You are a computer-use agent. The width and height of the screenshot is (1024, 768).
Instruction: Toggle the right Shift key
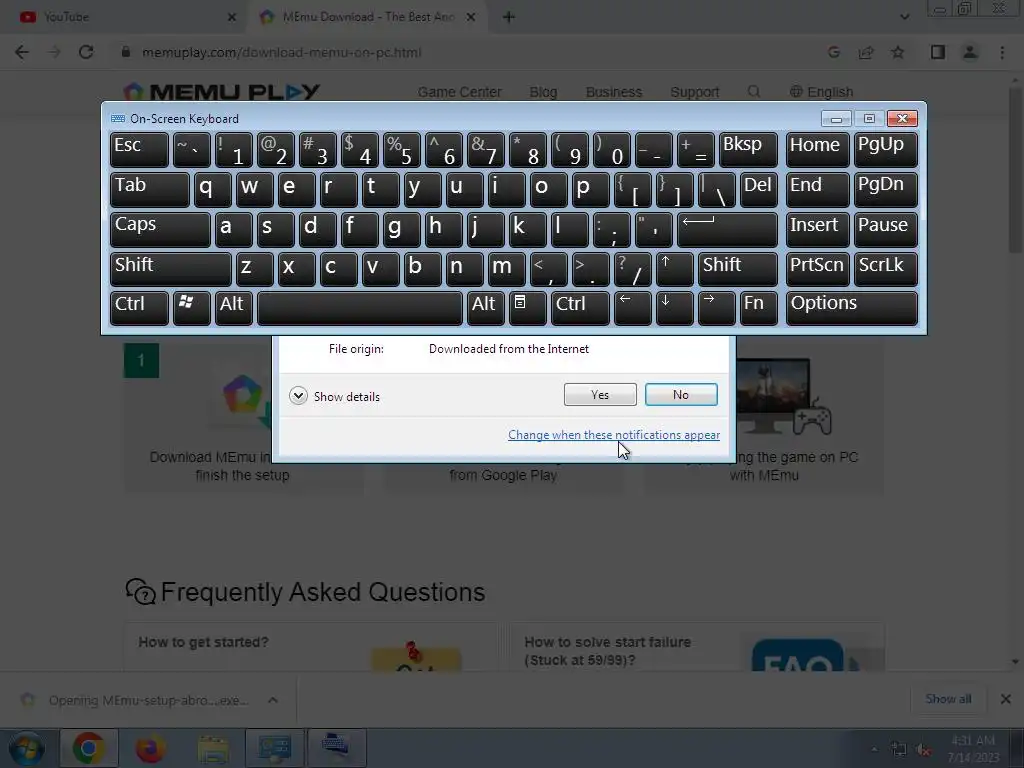(x=737, y=269)
